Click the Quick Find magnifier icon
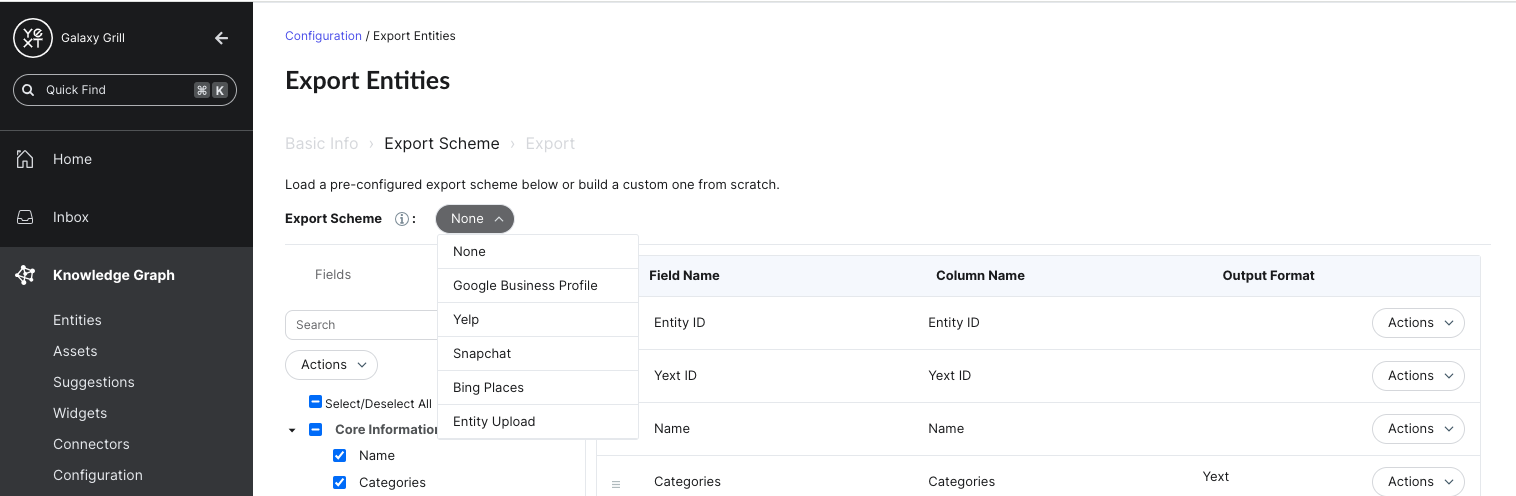Image resolution: width=1516 pixels, height=496 pixels. pyautogui.click(x=28, y=90)
